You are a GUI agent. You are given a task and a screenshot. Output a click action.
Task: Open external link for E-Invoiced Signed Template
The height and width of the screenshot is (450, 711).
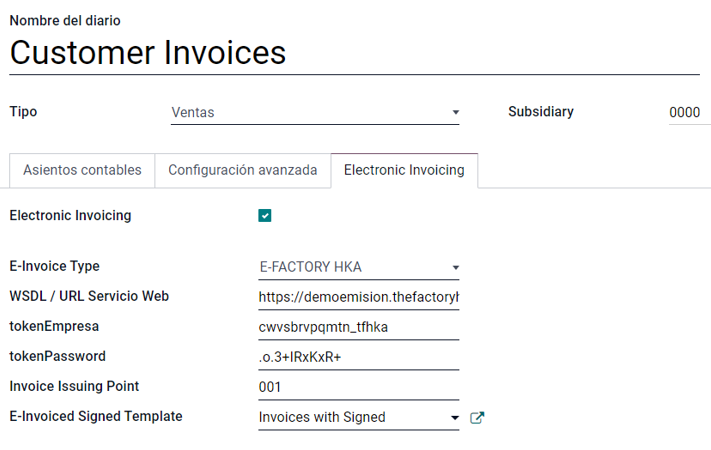click(477, 417)
